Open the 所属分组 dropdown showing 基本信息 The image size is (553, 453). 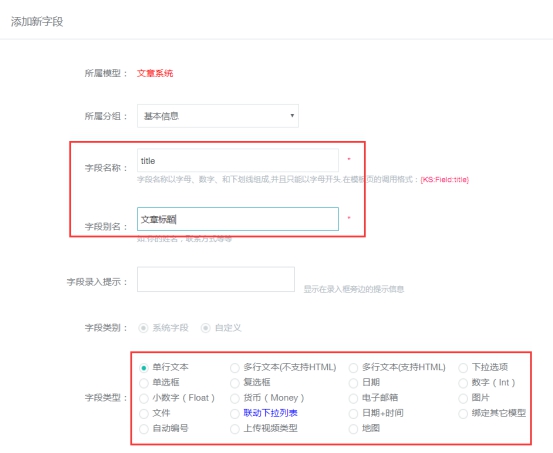[x=218, y=116]
